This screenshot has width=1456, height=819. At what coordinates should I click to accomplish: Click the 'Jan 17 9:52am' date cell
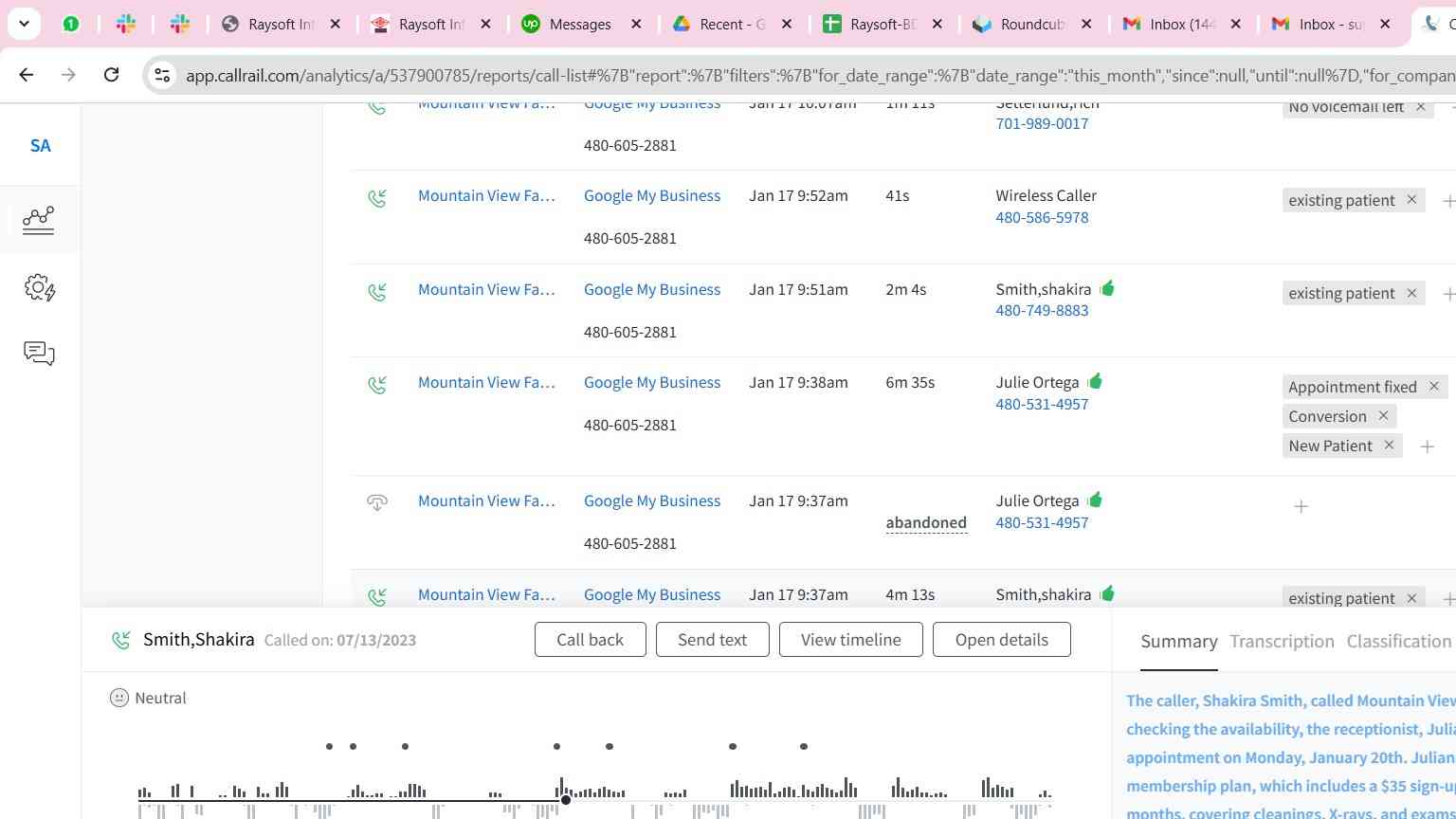798,195
